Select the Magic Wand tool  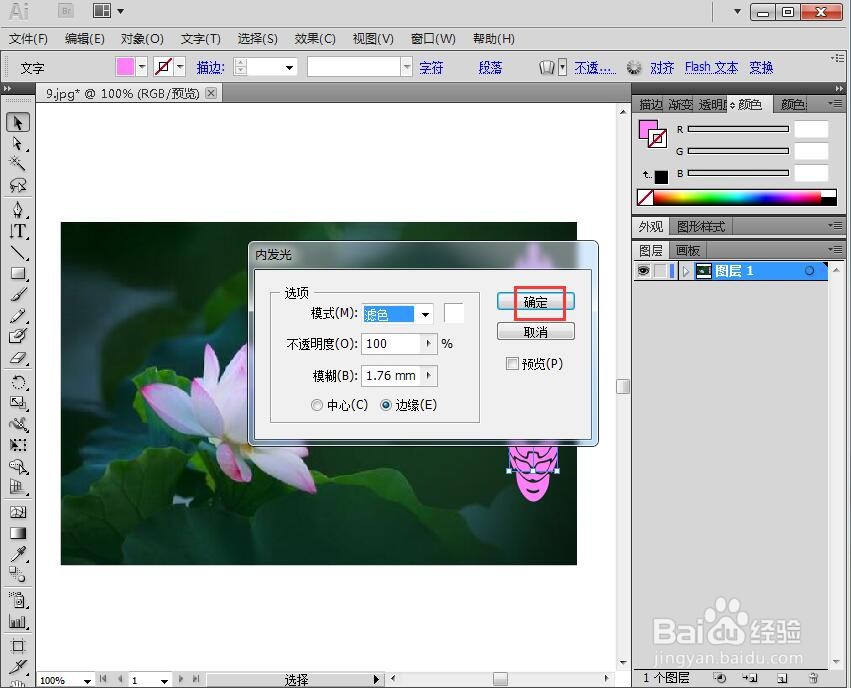(x=18, y=163)
